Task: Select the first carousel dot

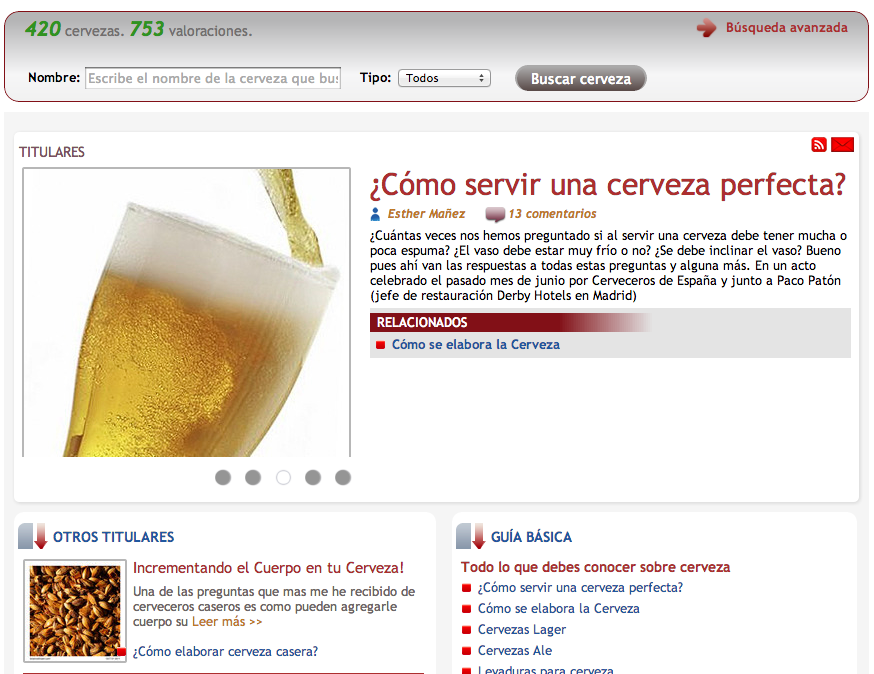Action: point(223,477)
